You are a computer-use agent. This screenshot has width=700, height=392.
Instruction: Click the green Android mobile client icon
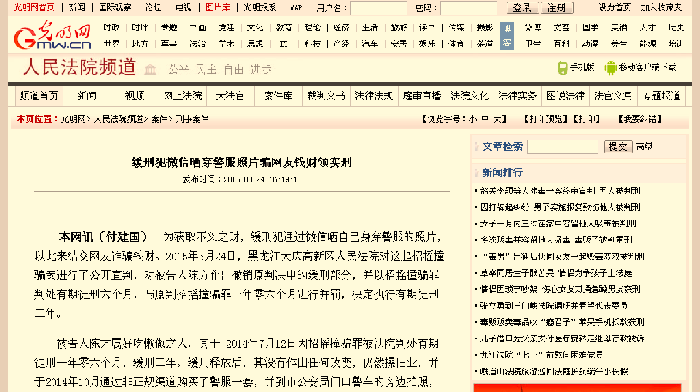610,68
